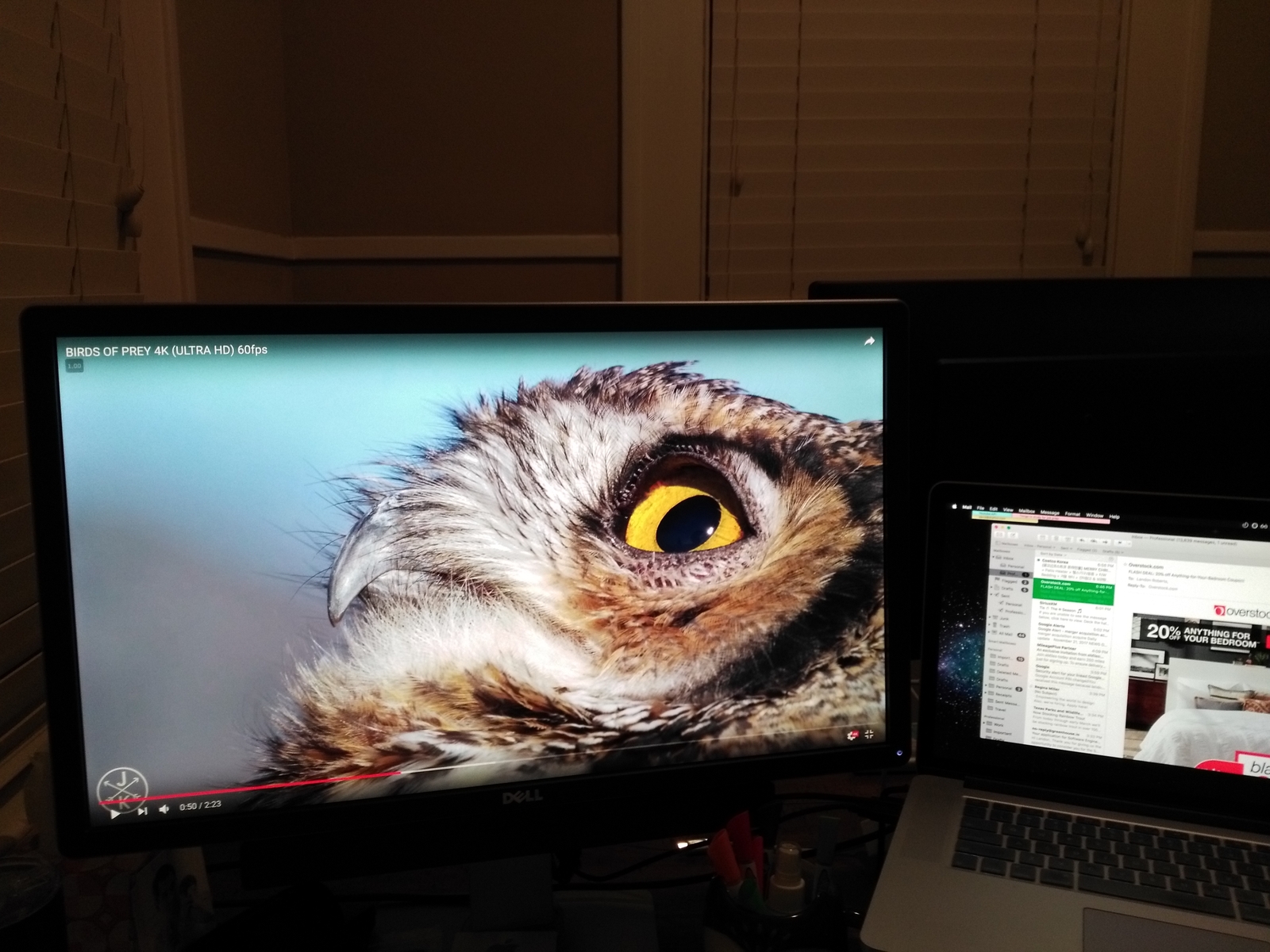Screen dimensions: 1270x952
Task: Collapse the Inbox mailbox group
Action: coord(993,557)
